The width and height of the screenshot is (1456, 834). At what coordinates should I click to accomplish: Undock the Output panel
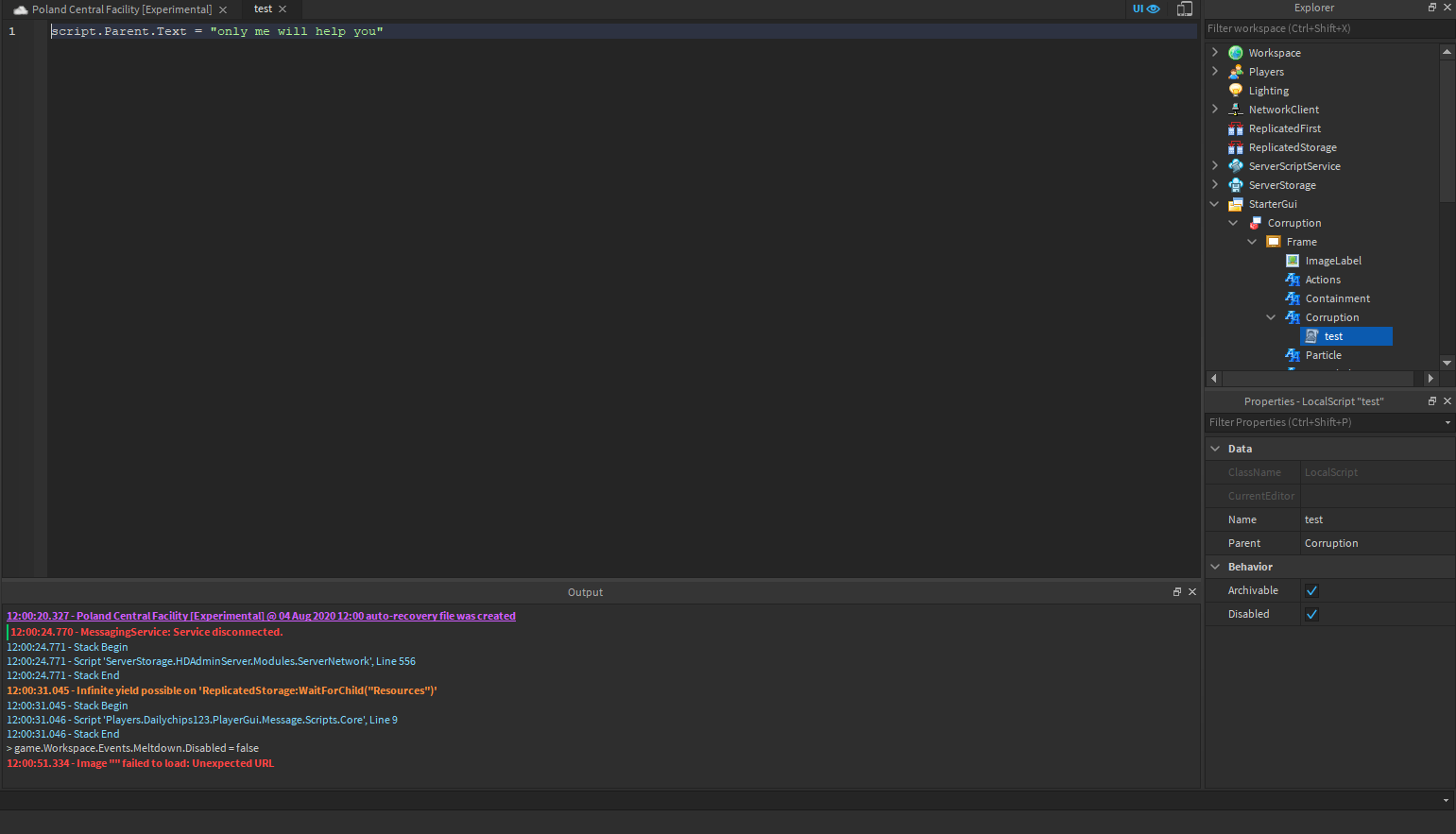click(x=1177, y=592)
